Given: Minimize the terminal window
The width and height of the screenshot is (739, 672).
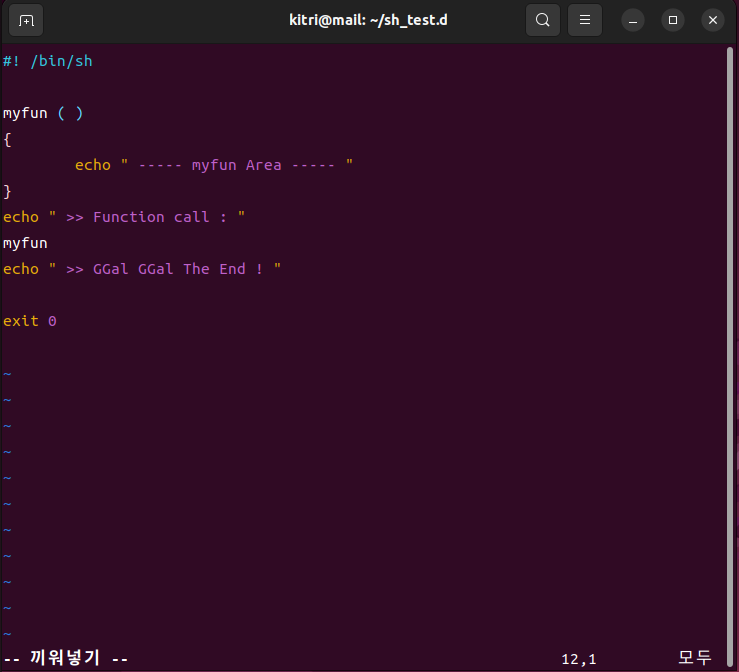Looking at the screenshot, I should (x=632, y=20).
